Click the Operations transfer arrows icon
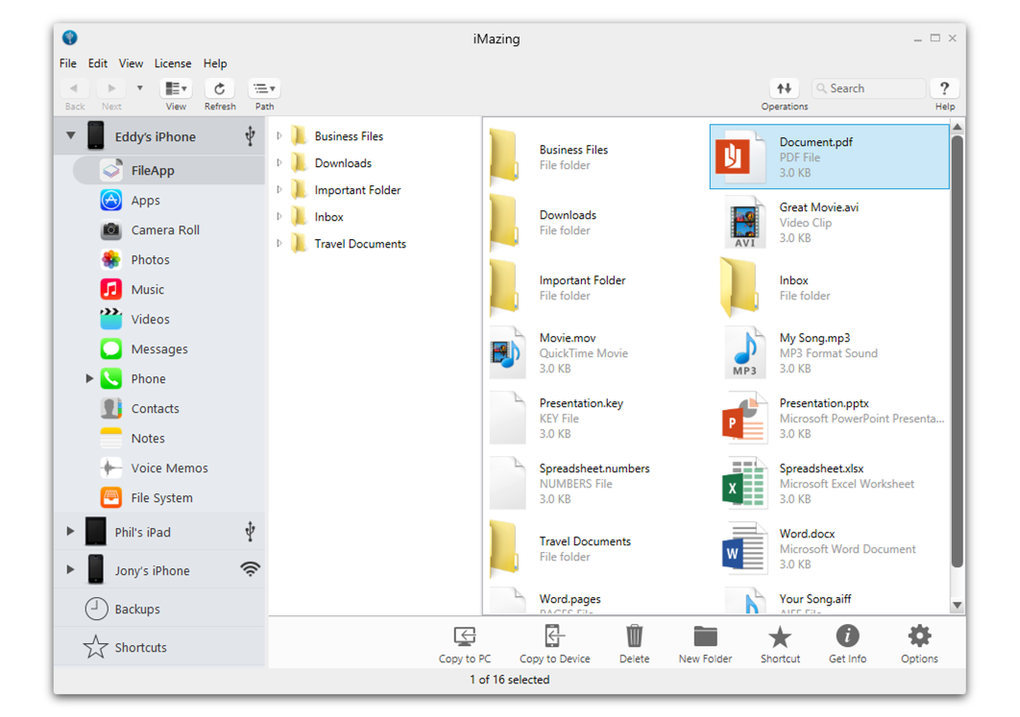The height and width of the screenshot is (717, 1020). point(784,89)
